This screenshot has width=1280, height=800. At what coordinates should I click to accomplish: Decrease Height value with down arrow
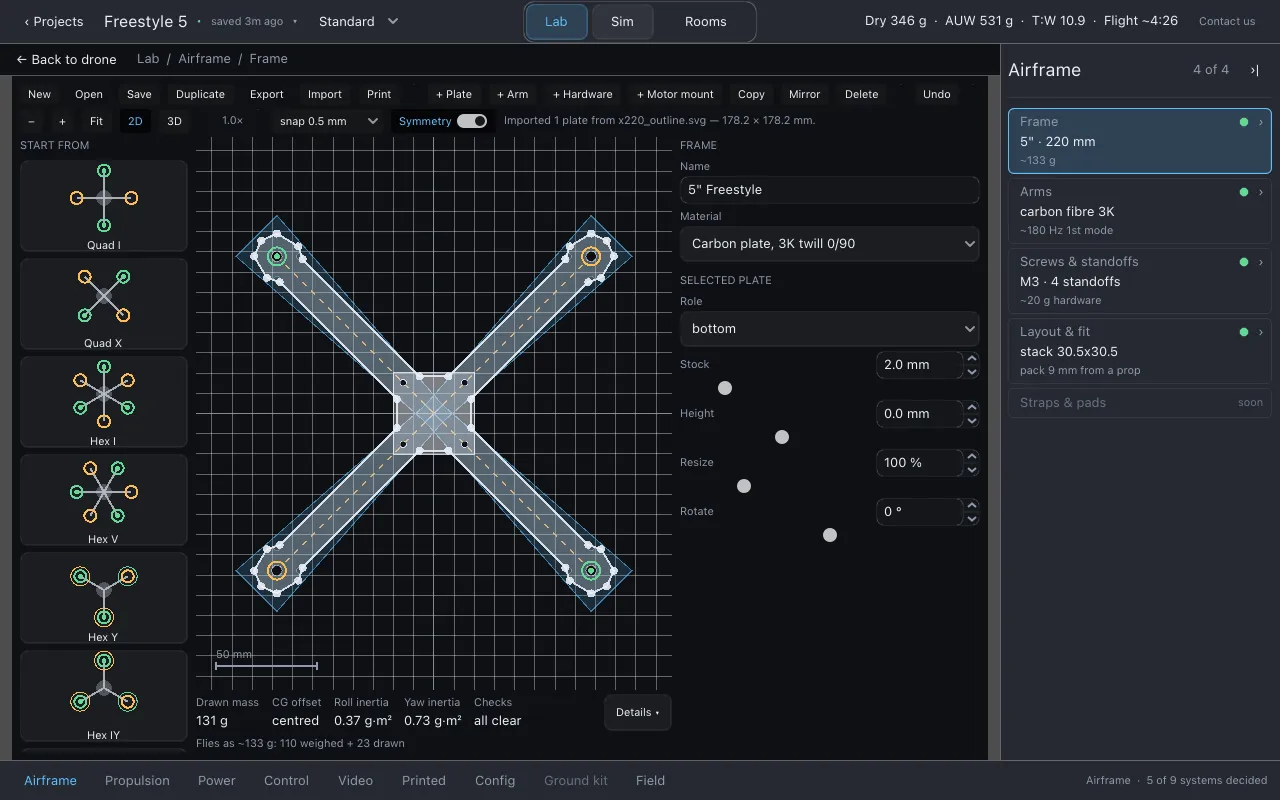pos(972,421)
